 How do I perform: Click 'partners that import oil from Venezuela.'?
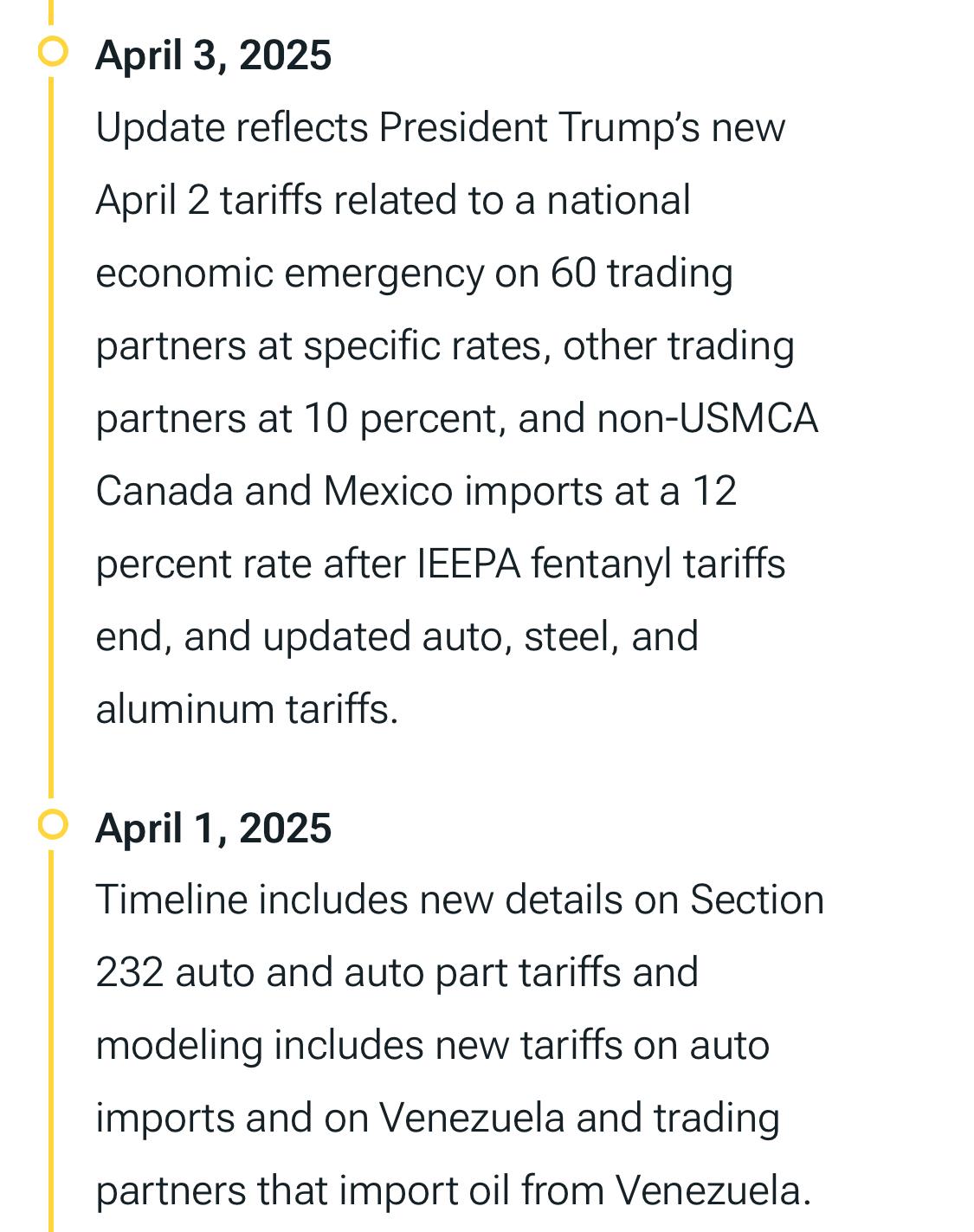454,1191
